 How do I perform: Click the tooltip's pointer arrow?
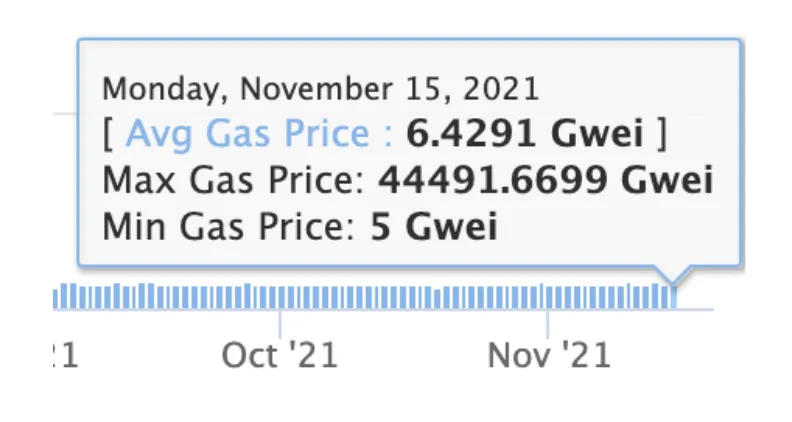(673, 274)
